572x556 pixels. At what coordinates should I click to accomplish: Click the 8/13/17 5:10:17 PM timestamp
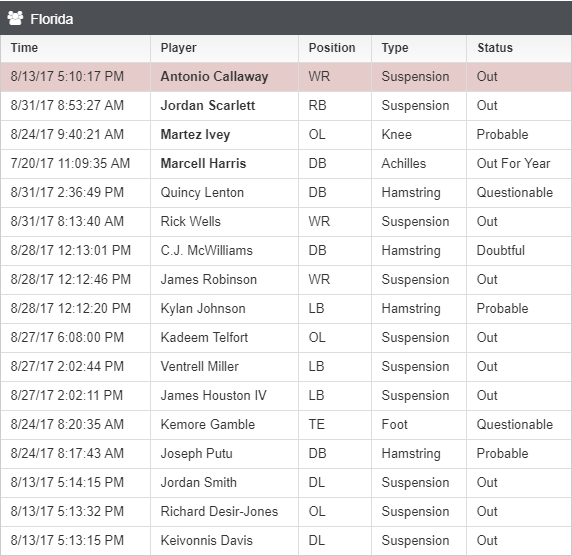point(67,77)
